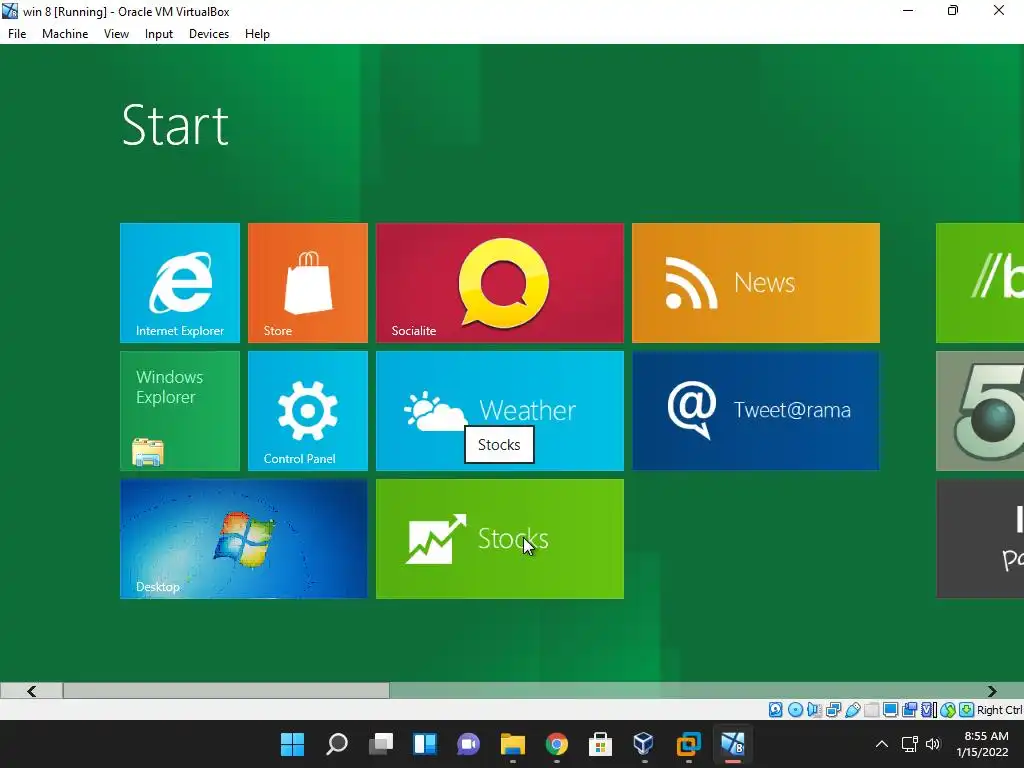Open the View menu
Screen dimensions: 1024x768
coord(116,34)
